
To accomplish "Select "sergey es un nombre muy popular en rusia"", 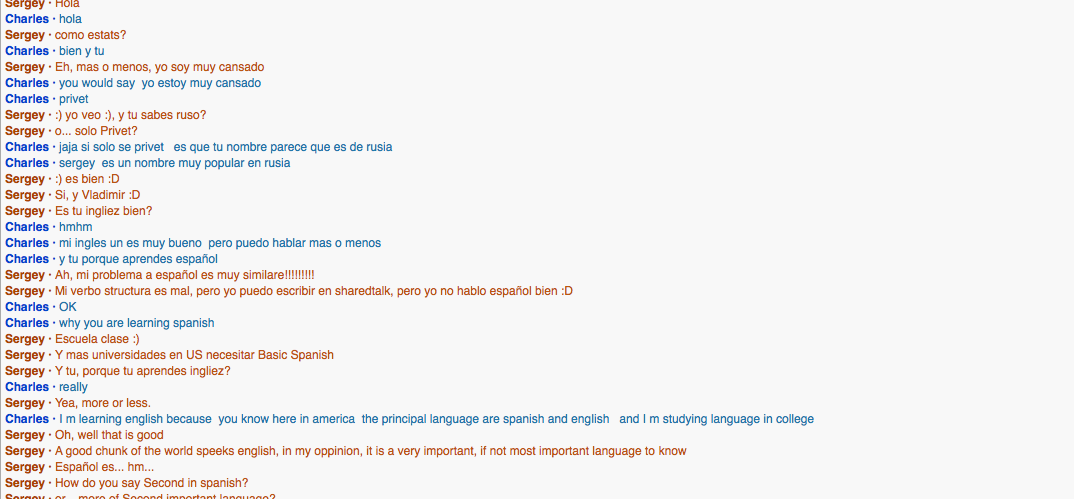I will pyautogui.click(x=174, y=163).
